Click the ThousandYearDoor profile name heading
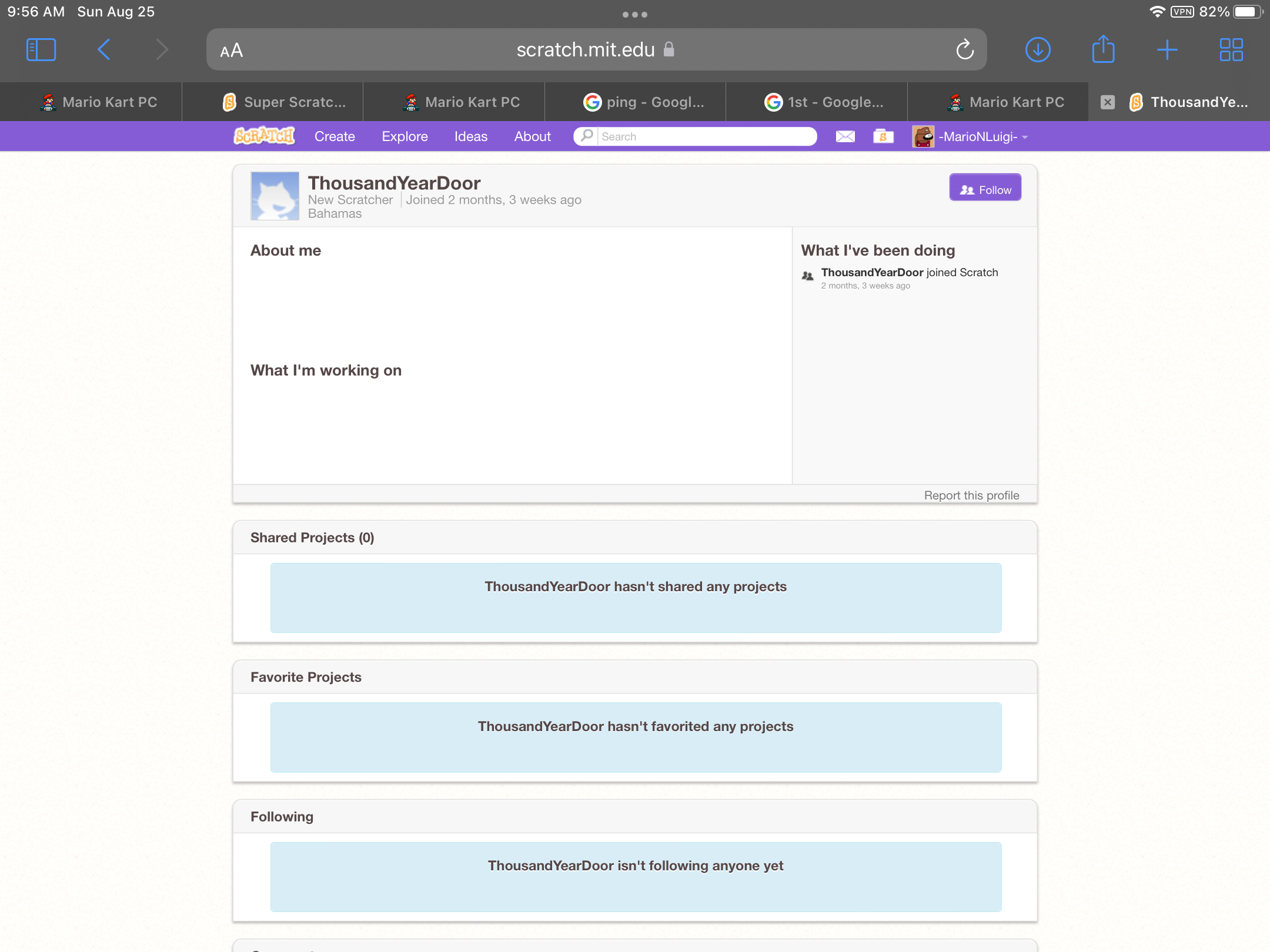This screenshot has width=1270, height=952. (394, 183)
